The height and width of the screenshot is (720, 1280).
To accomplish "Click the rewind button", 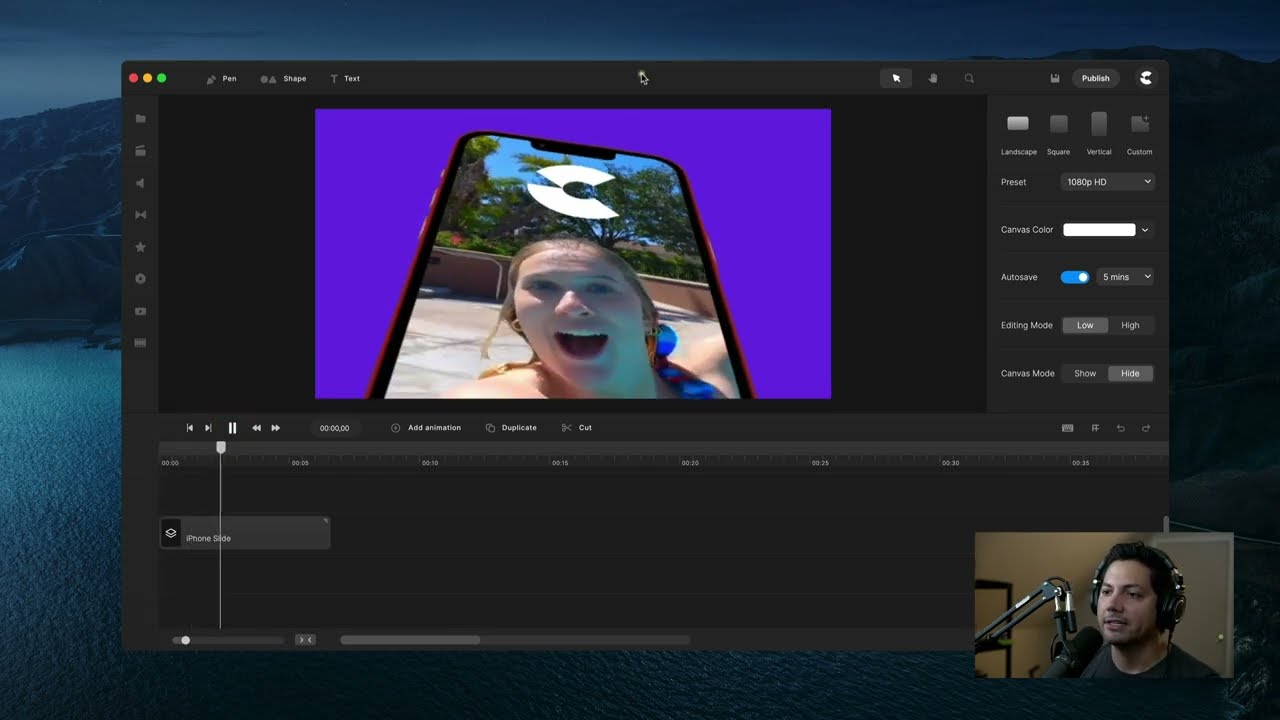I will point(256,428).
